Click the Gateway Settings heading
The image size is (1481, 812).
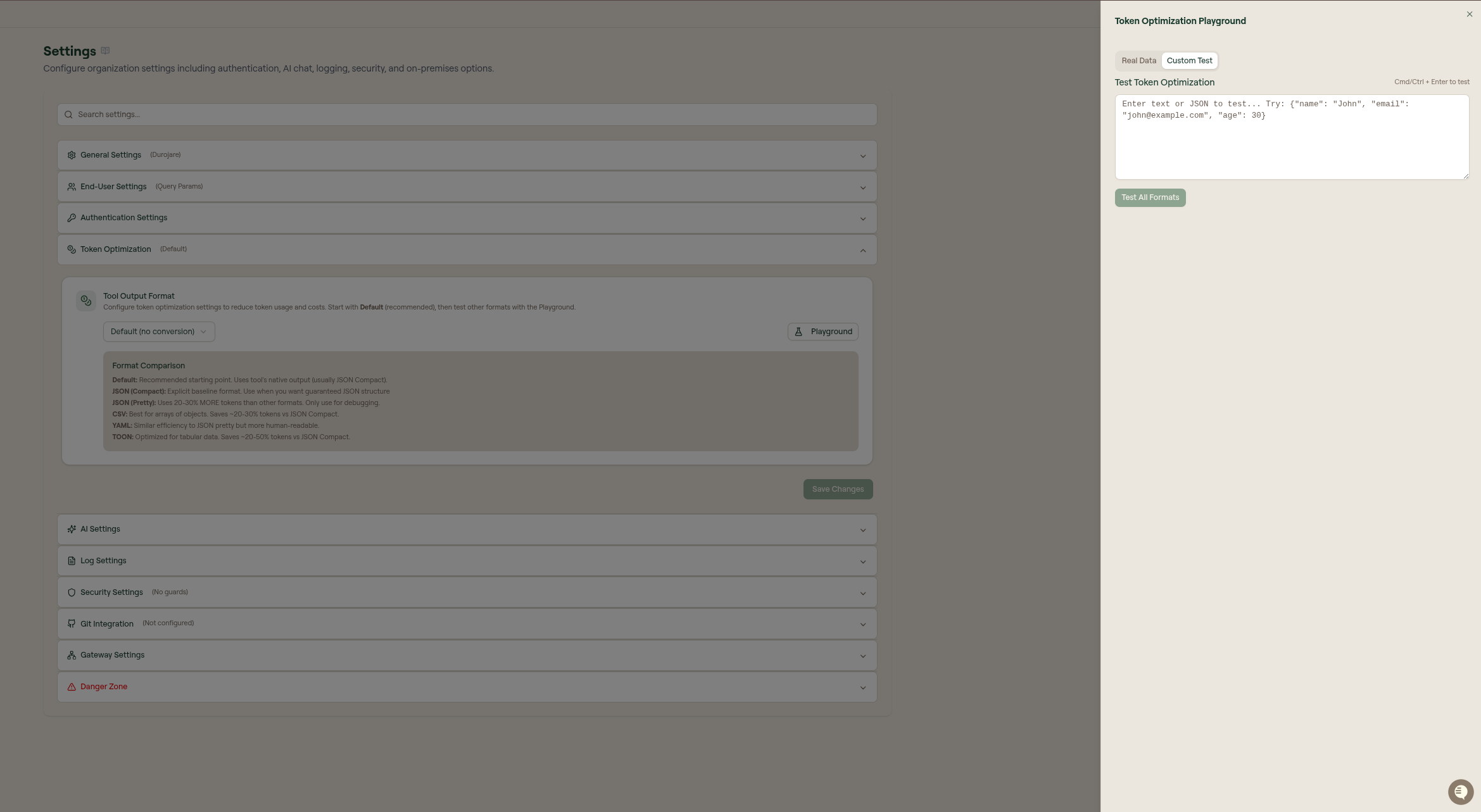[x=112, y=655]
